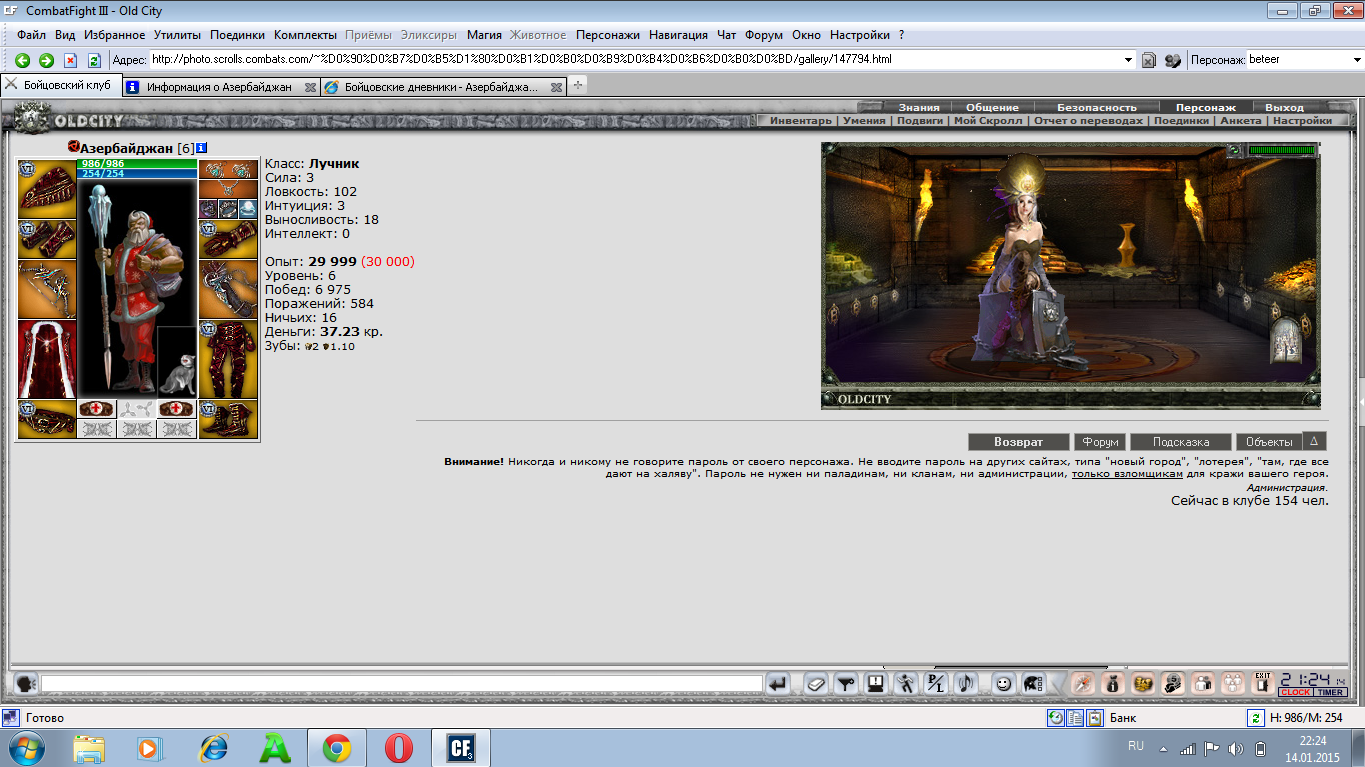Image resolution: width=1365 pixels, height=767 pixels.
Task: Open the compass navigation icon
Action: click(1082, 684)
